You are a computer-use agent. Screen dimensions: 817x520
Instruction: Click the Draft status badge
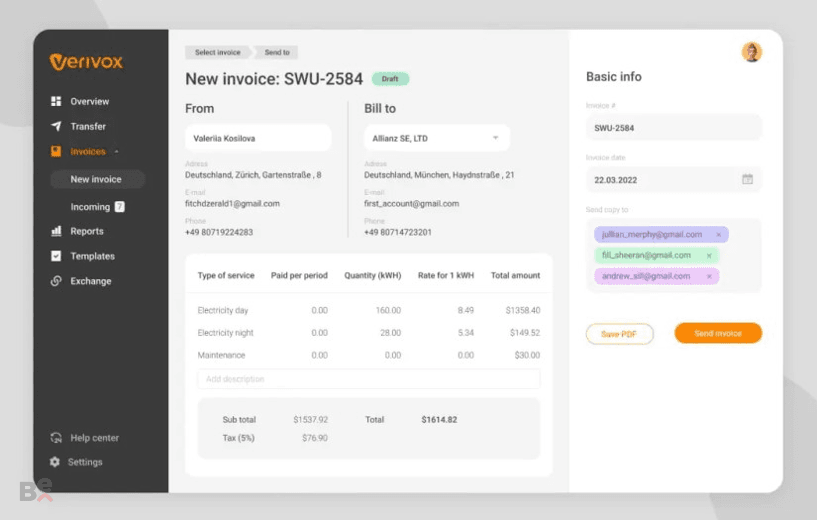point(390,79)
